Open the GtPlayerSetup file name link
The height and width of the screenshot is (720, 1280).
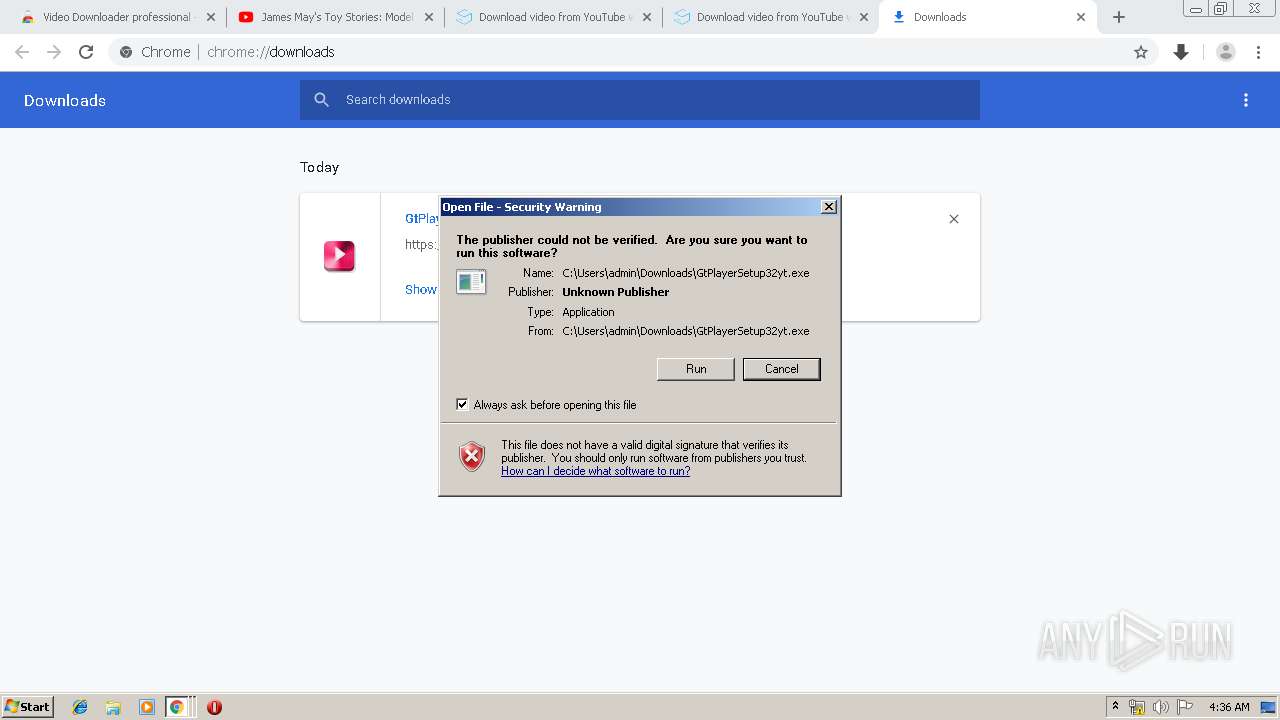tap(422, 218)
